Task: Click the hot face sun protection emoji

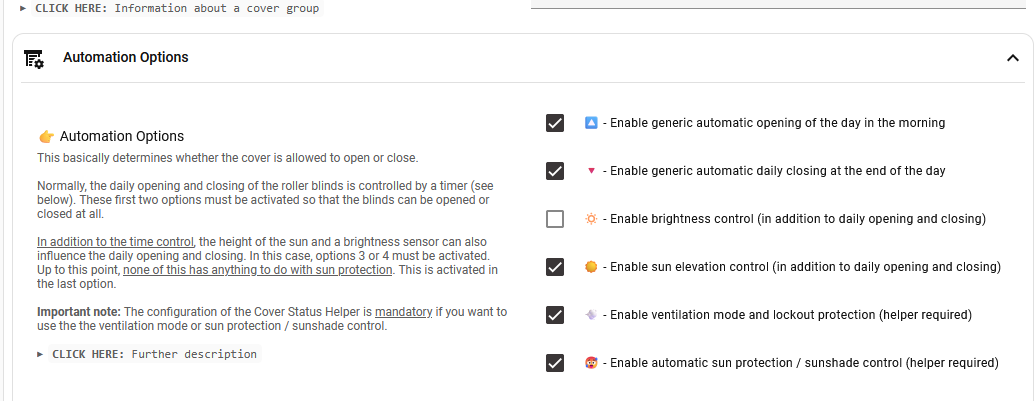Action: 591,363
